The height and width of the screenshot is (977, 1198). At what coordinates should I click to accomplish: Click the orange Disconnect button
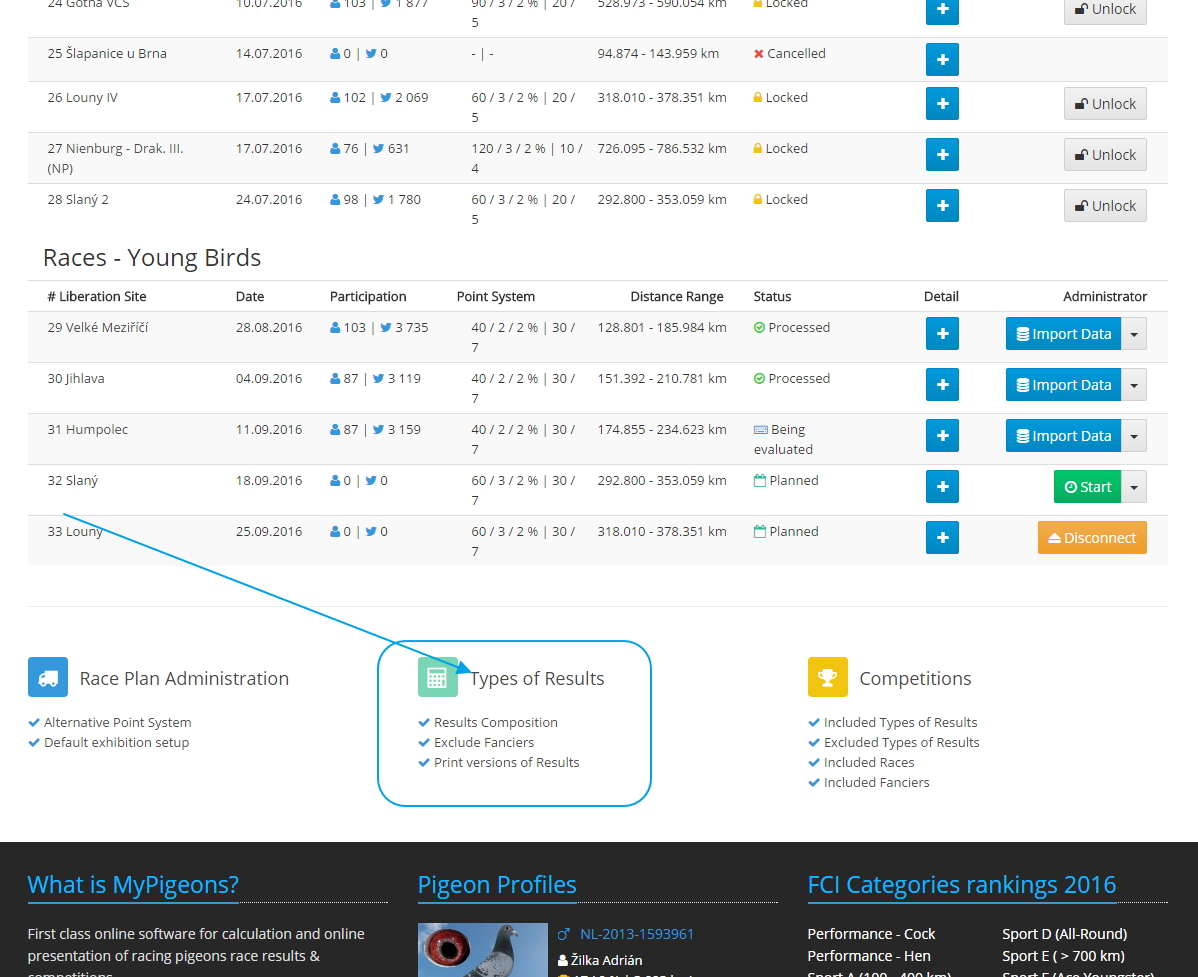click(1092, 538)
